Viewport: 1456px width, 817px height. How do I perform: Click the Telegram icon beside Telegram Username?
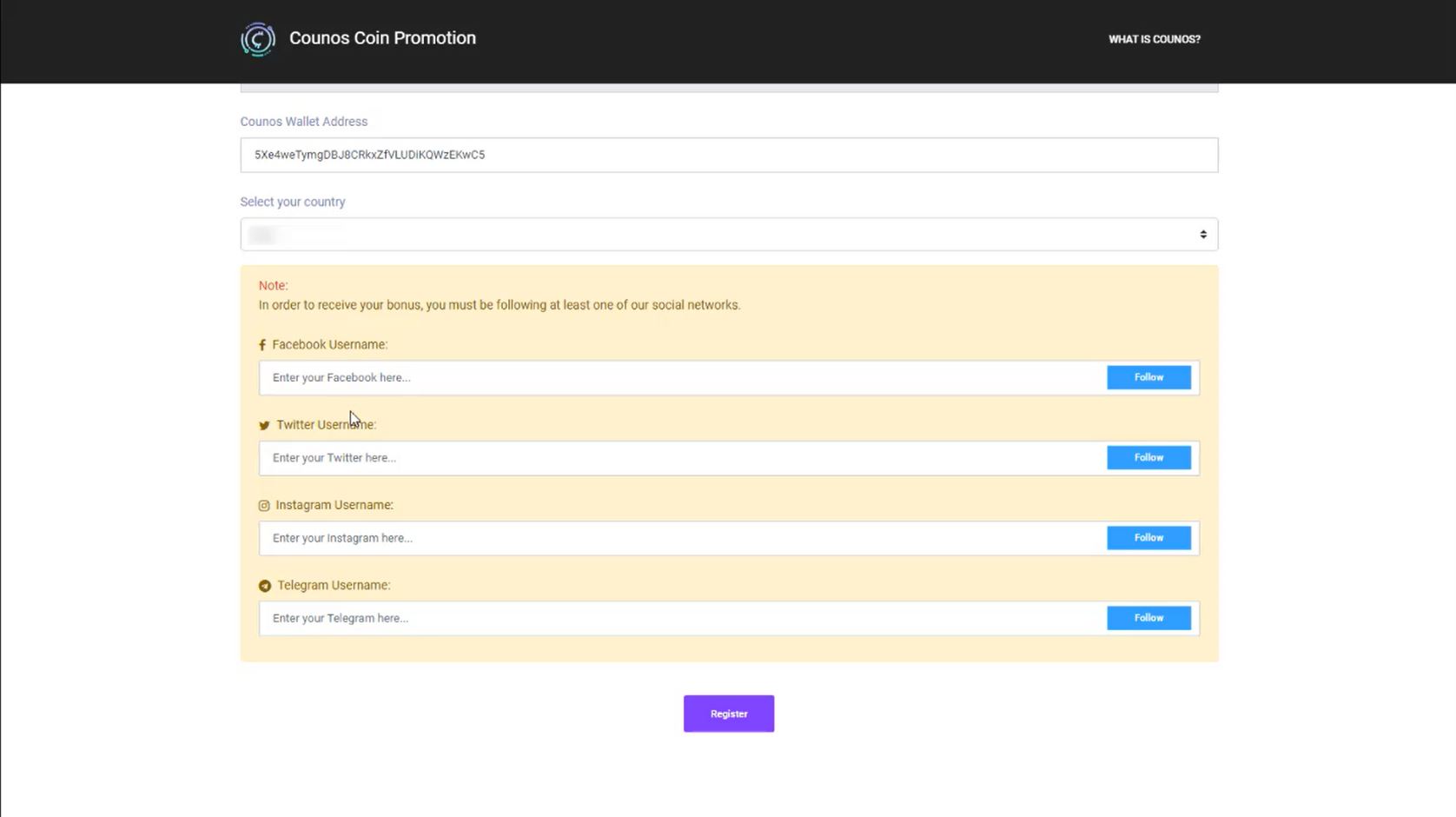[265, 586]
